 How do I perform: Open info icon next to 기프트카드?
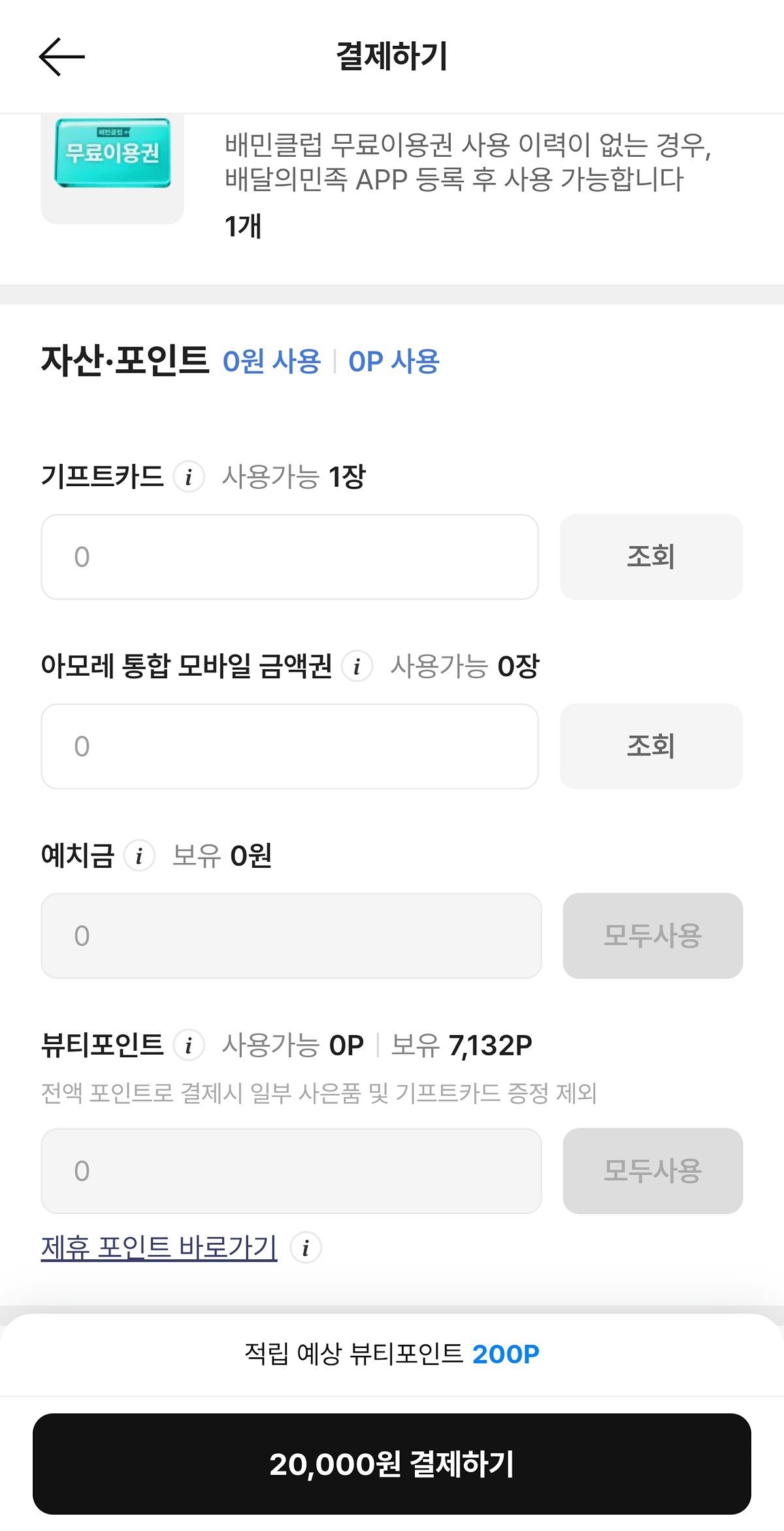[189, 477]
